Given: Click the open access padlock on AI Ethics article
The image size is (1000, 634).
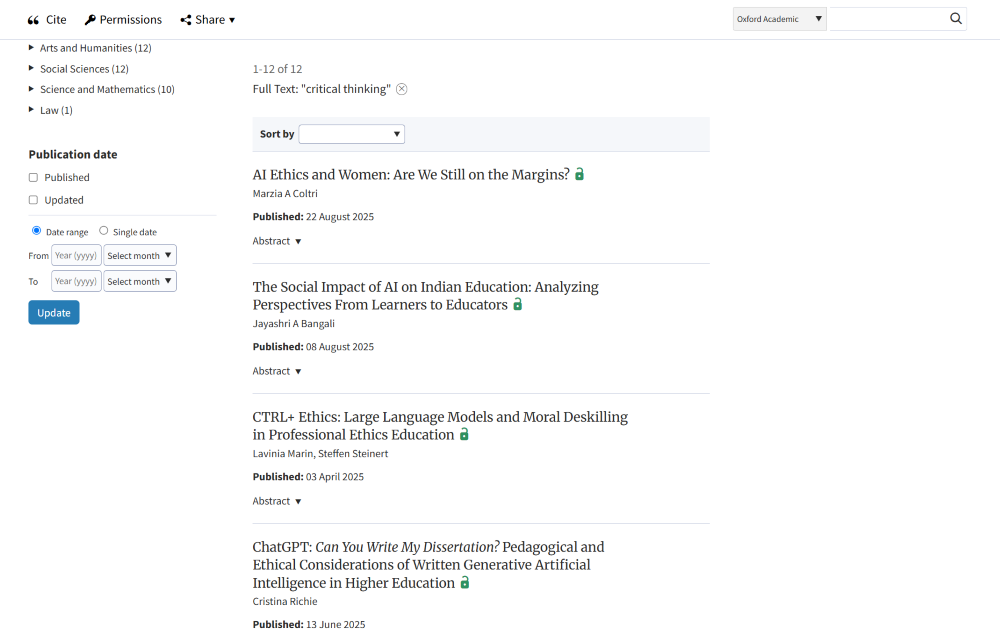Looking at the screenshot, I should (x=579, y=173).
